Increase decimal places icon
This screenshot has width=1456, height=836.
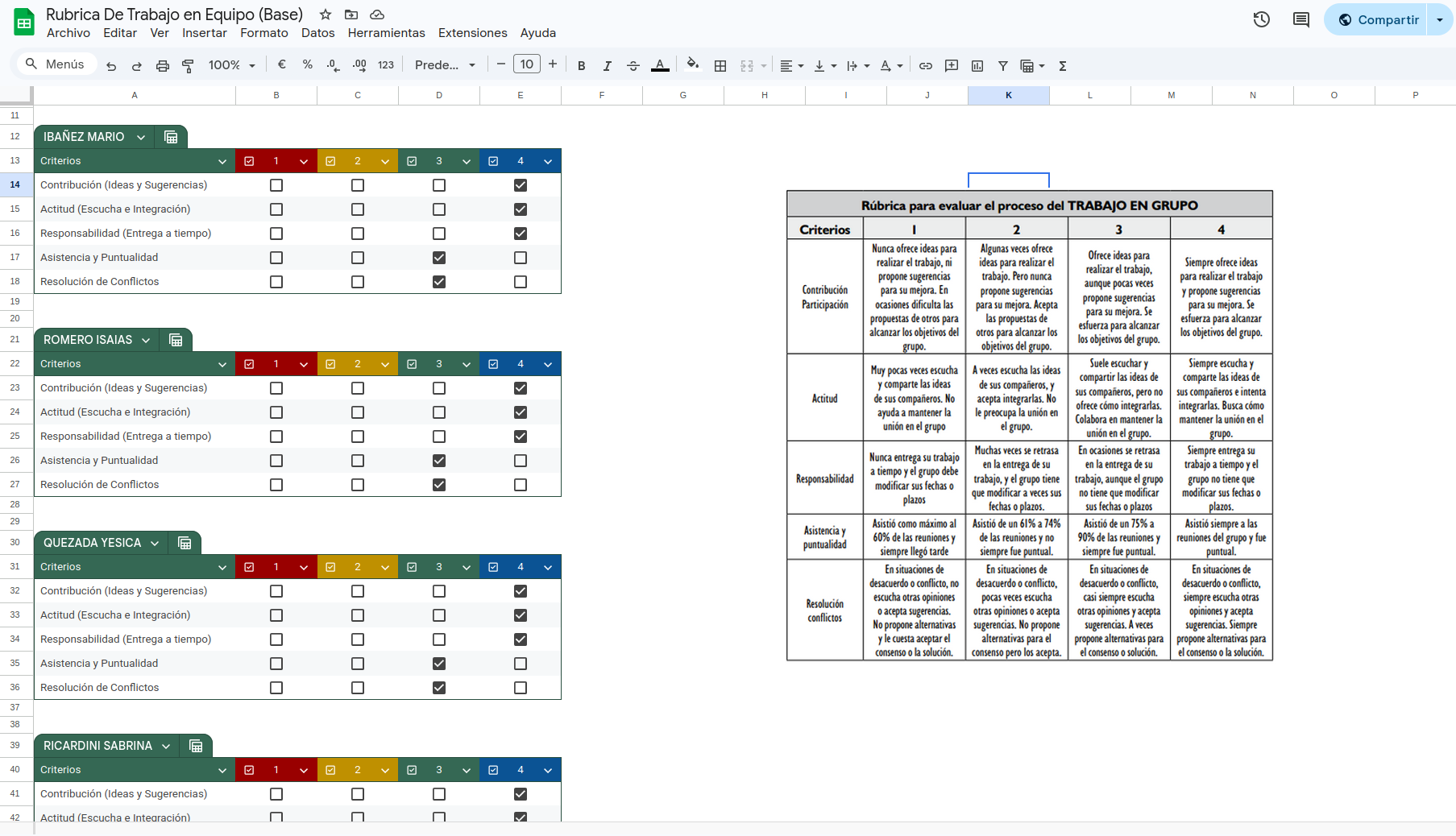click(x=359, y=65)
